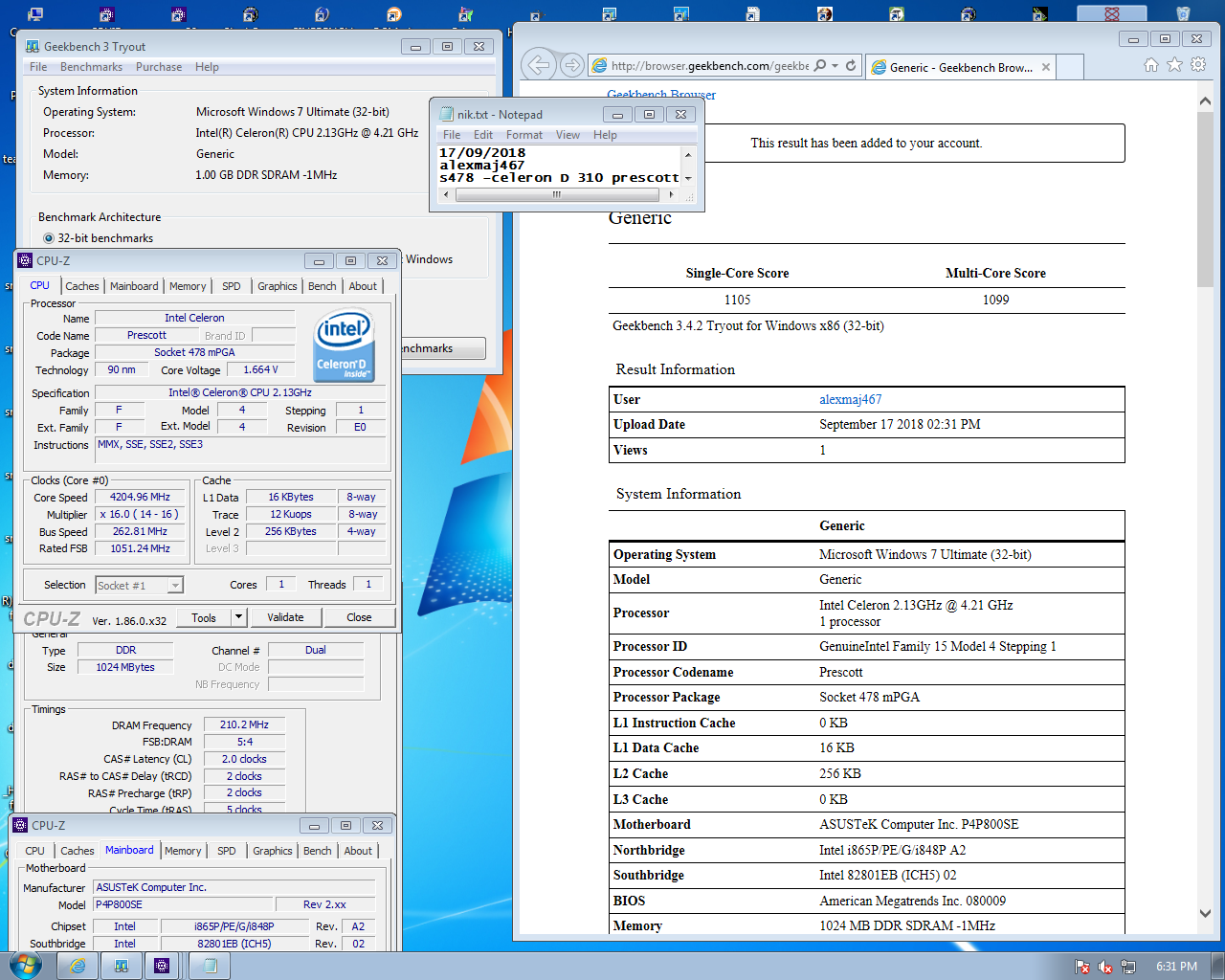Open the IE Favorites star icon
The width and height of the screenshot is (1225, 980).
[1174, 65]
